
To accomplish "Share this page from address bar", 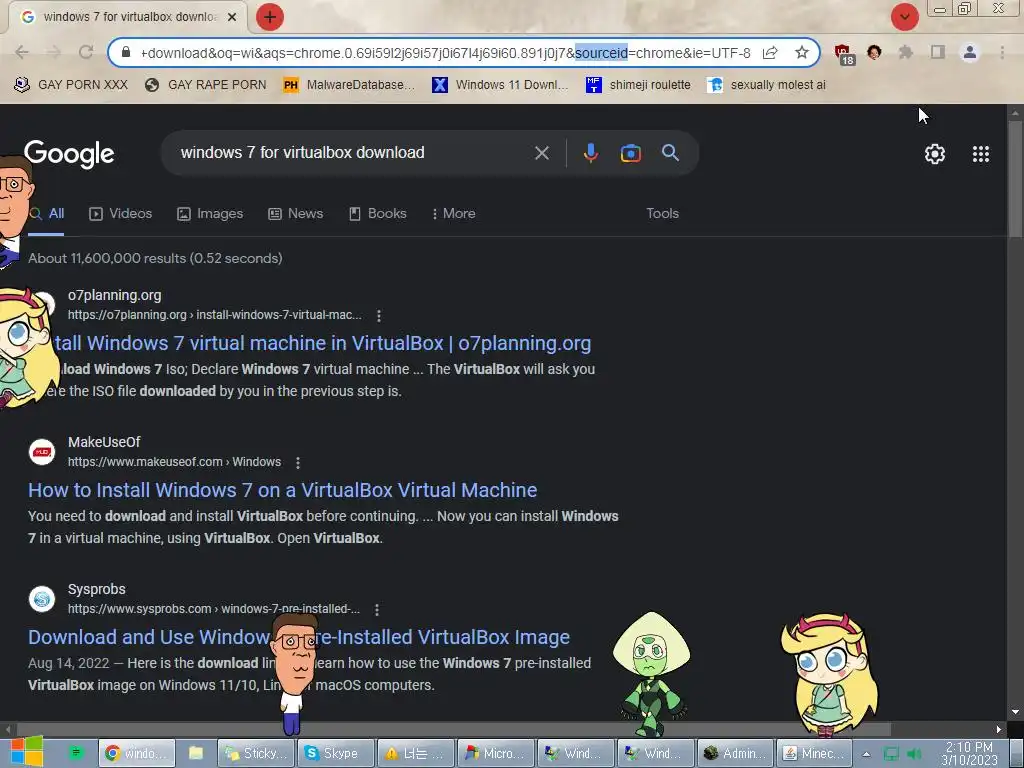I will pyautogui.click(x=770, y=52).
